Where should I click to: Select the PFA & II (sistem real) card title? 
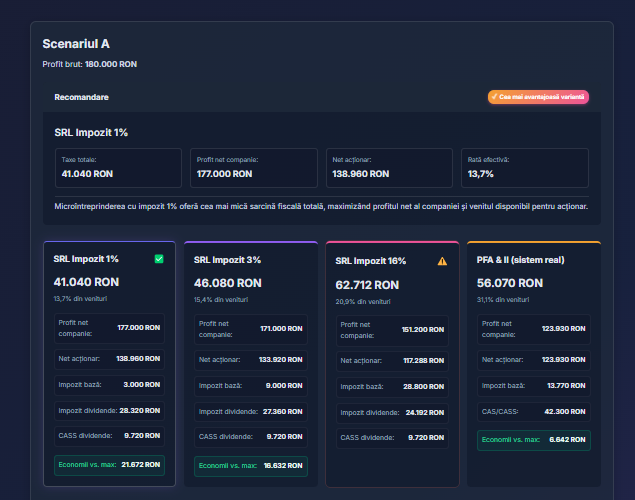pyautogui.click(x=519, y=260)
